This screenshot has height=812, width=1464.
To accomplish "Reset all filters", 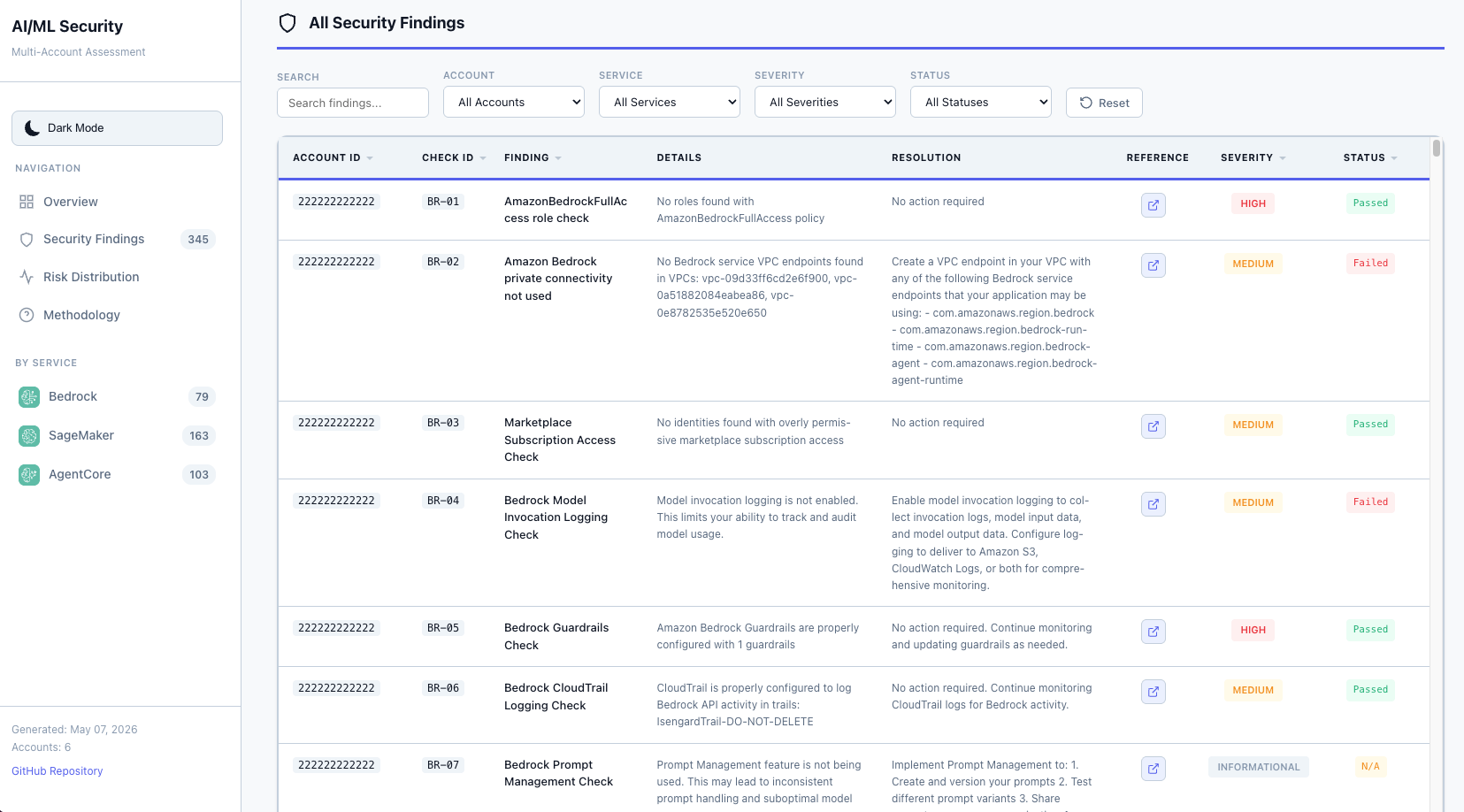I will tap(1104, 103).
